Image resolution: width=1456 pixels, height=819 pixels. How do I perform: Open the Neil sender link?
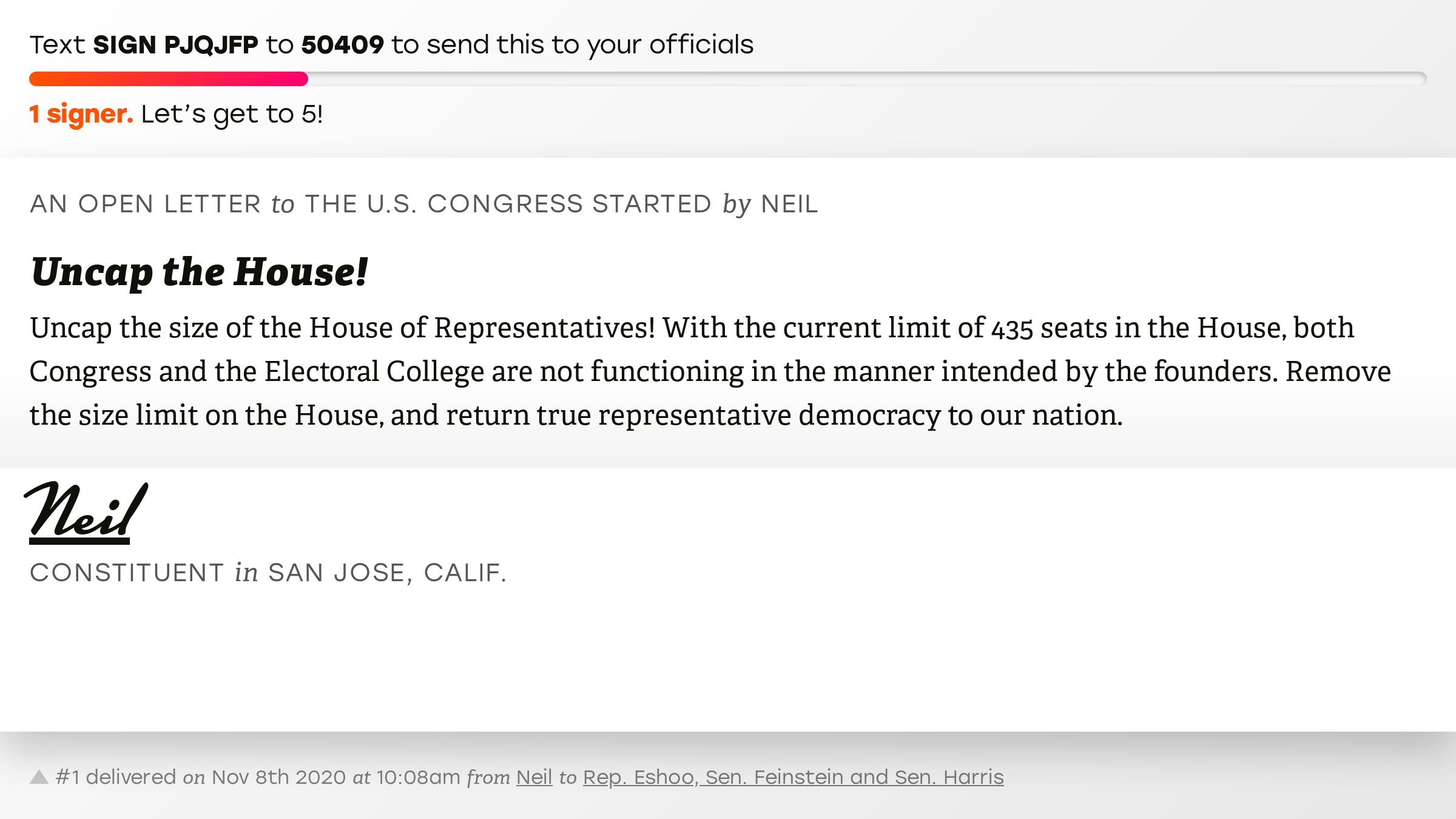534,777
